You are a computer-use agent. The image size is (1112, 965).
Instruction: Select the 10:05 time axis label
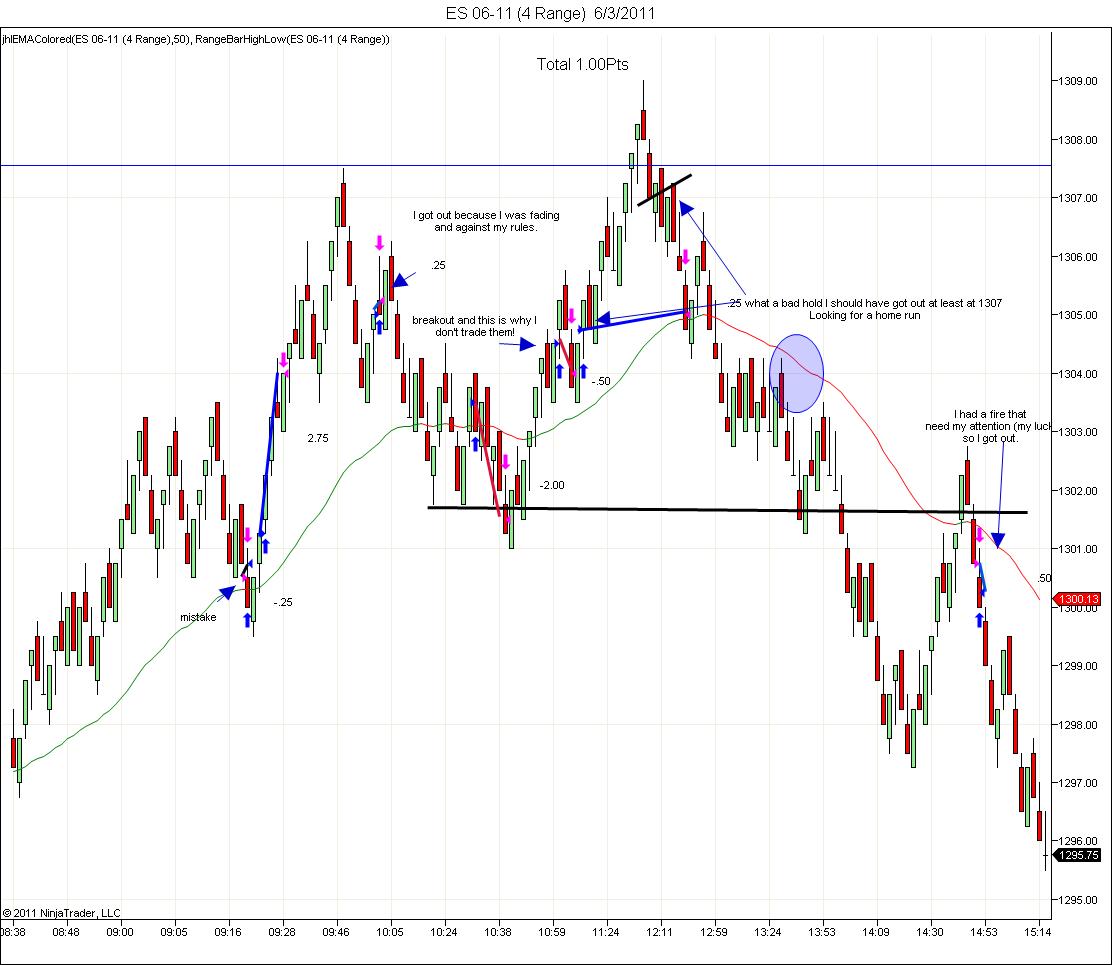[x=389, y=932]
